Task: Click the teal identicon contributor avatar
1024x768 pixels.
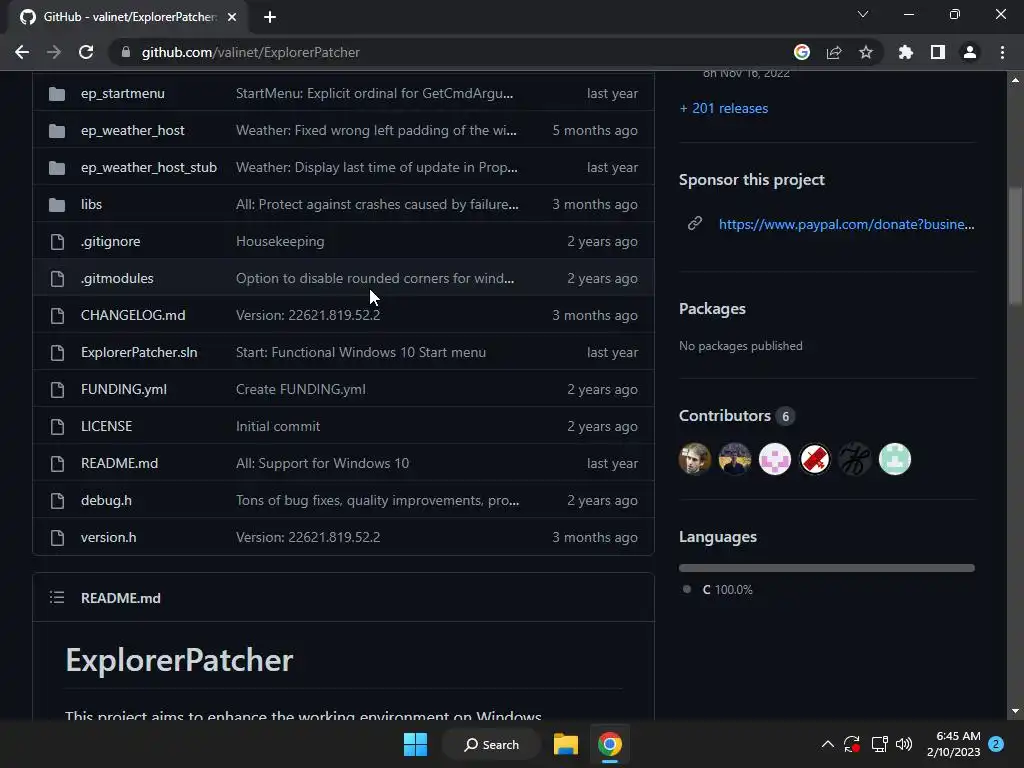Action: pyautogui.click(x=895, y=458)
